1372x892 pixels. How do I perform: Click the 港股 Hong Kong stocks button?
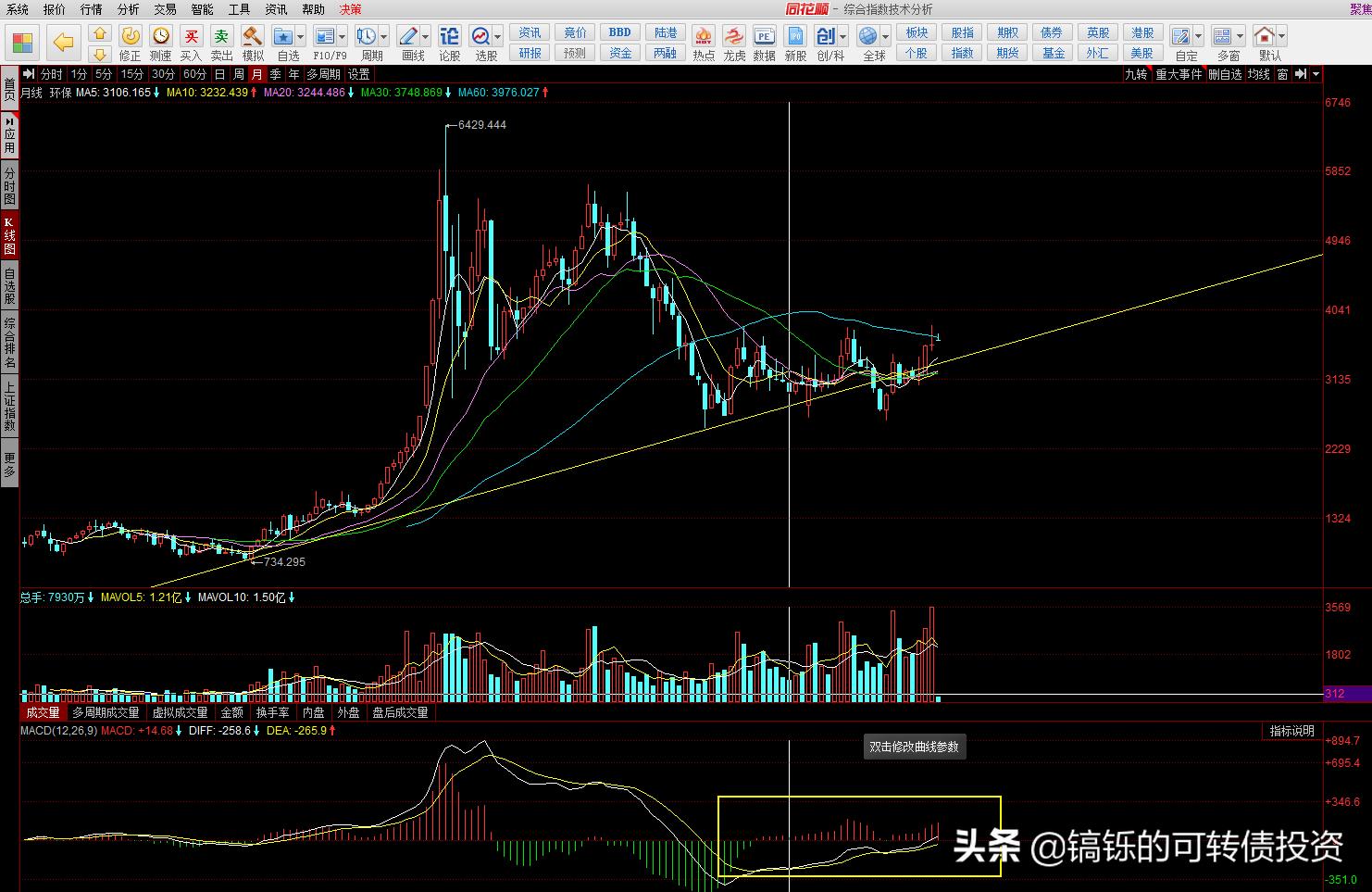[x=1142, y=32]
